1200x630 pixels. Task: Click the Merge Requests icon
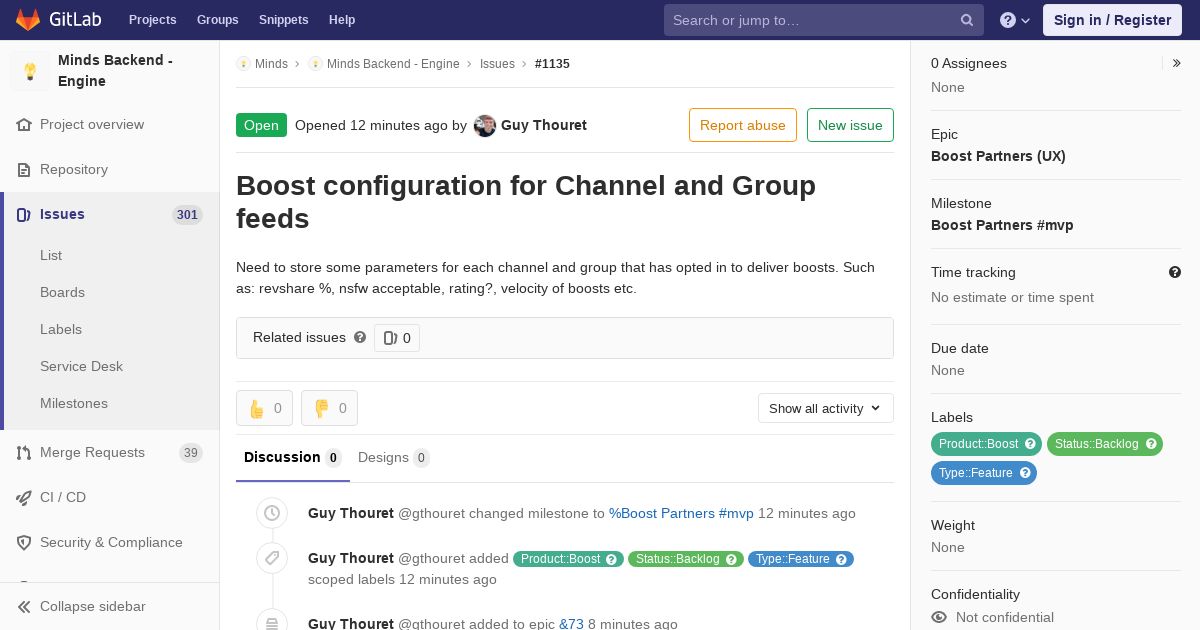[24, 453]
